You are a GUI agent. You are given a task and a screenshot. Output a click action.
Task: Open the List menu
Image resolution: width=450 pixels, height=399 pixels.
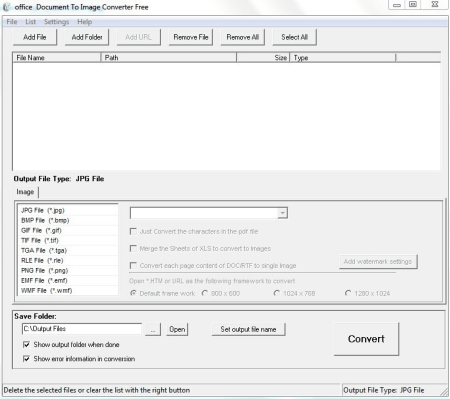pos(30,22)
